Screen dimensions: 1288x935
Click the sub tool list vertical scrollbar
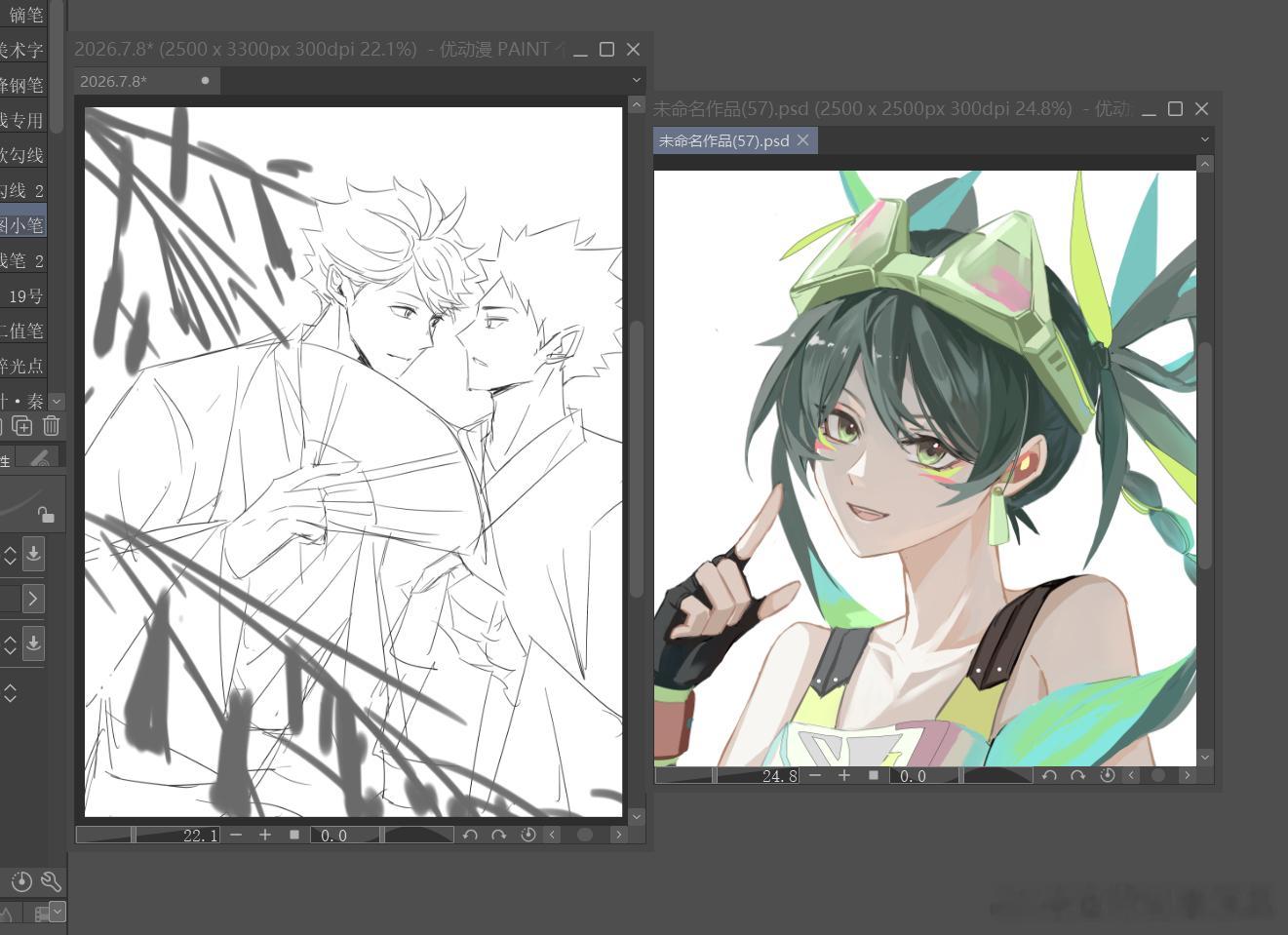(57, 66)
